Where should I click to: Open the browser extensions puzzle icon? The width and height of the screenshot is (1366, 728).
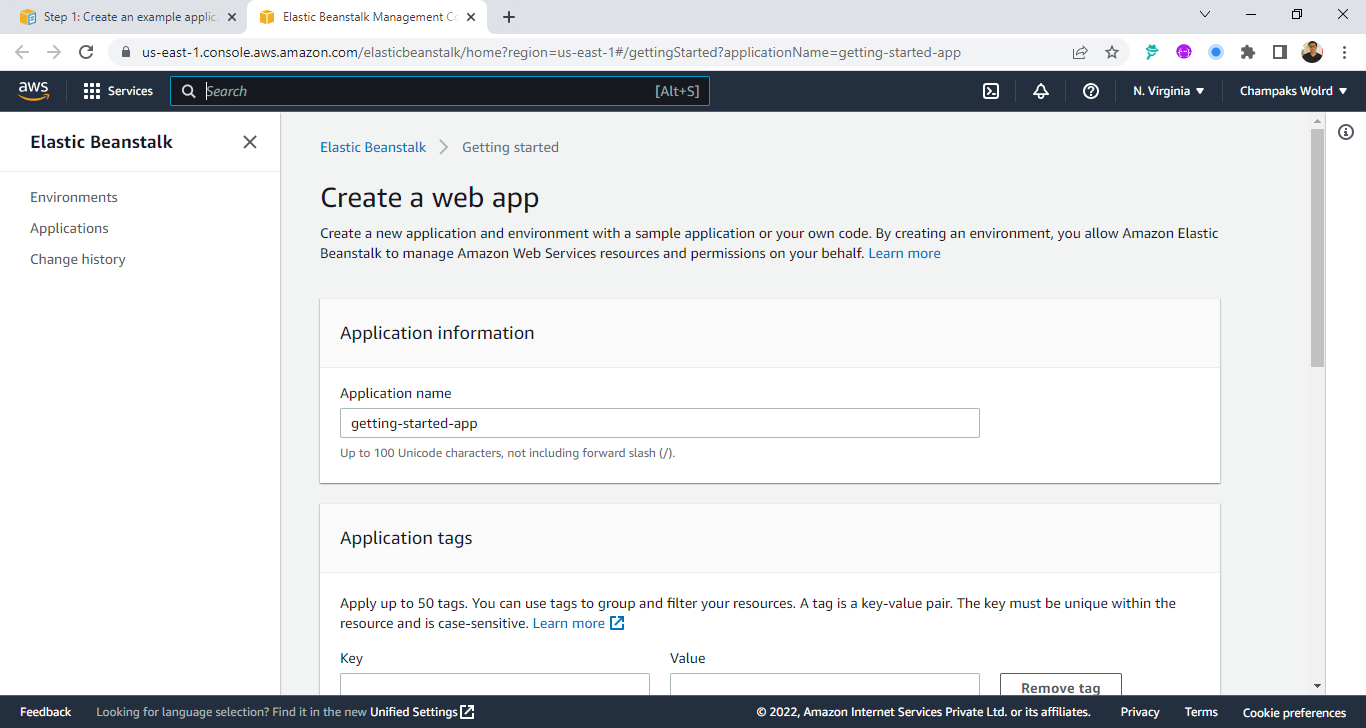1247,52
